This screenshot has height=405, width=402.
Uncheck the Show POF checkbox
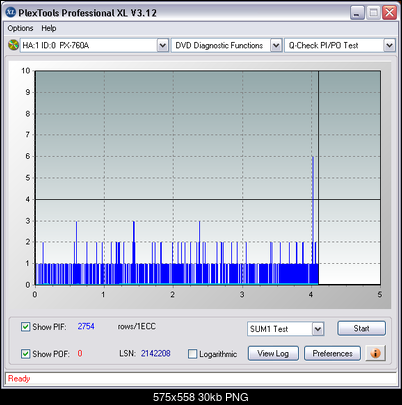pos(25,354)
